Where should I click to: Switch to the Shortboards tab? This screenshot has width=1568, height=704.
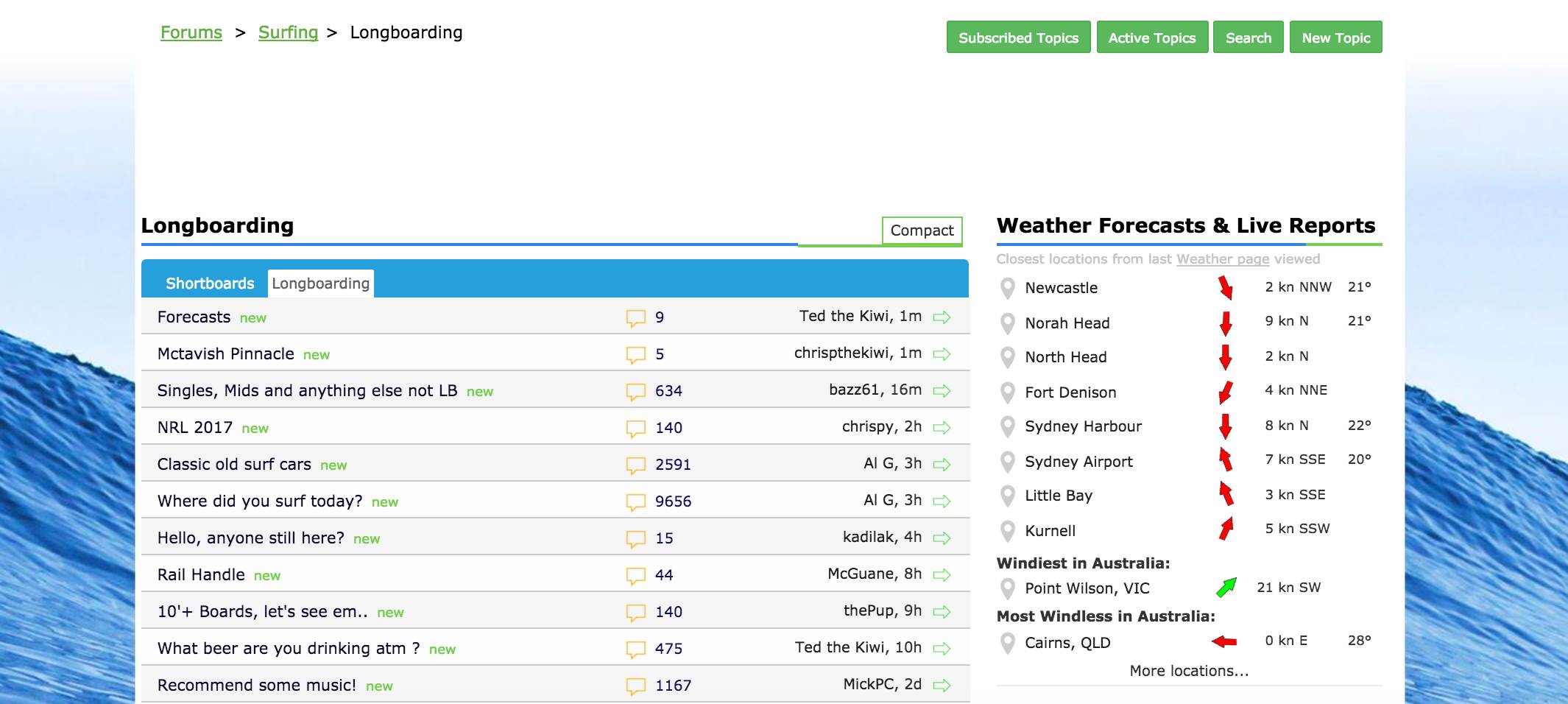210,284
